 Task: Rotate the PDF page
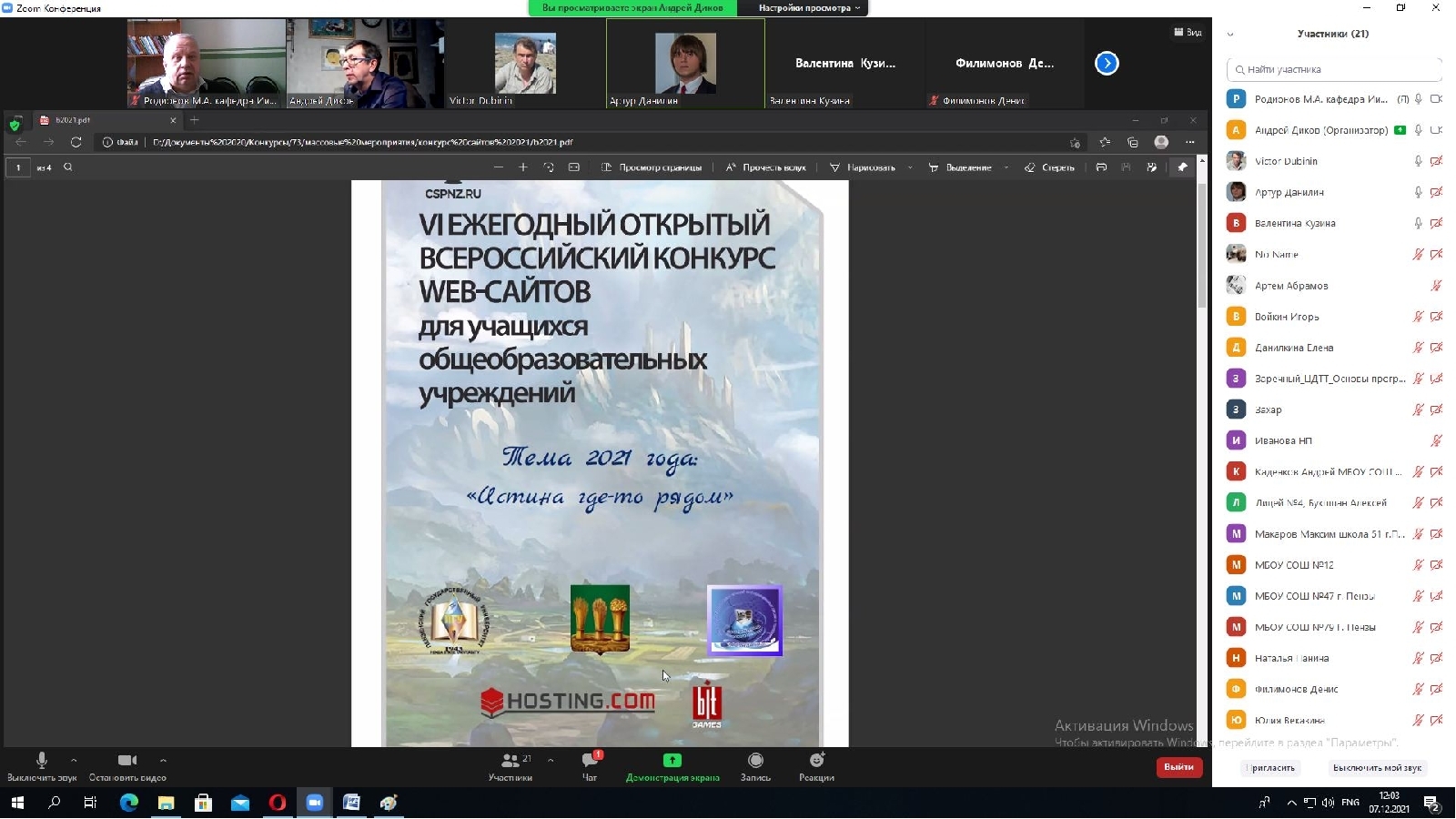tap(548, 167)
